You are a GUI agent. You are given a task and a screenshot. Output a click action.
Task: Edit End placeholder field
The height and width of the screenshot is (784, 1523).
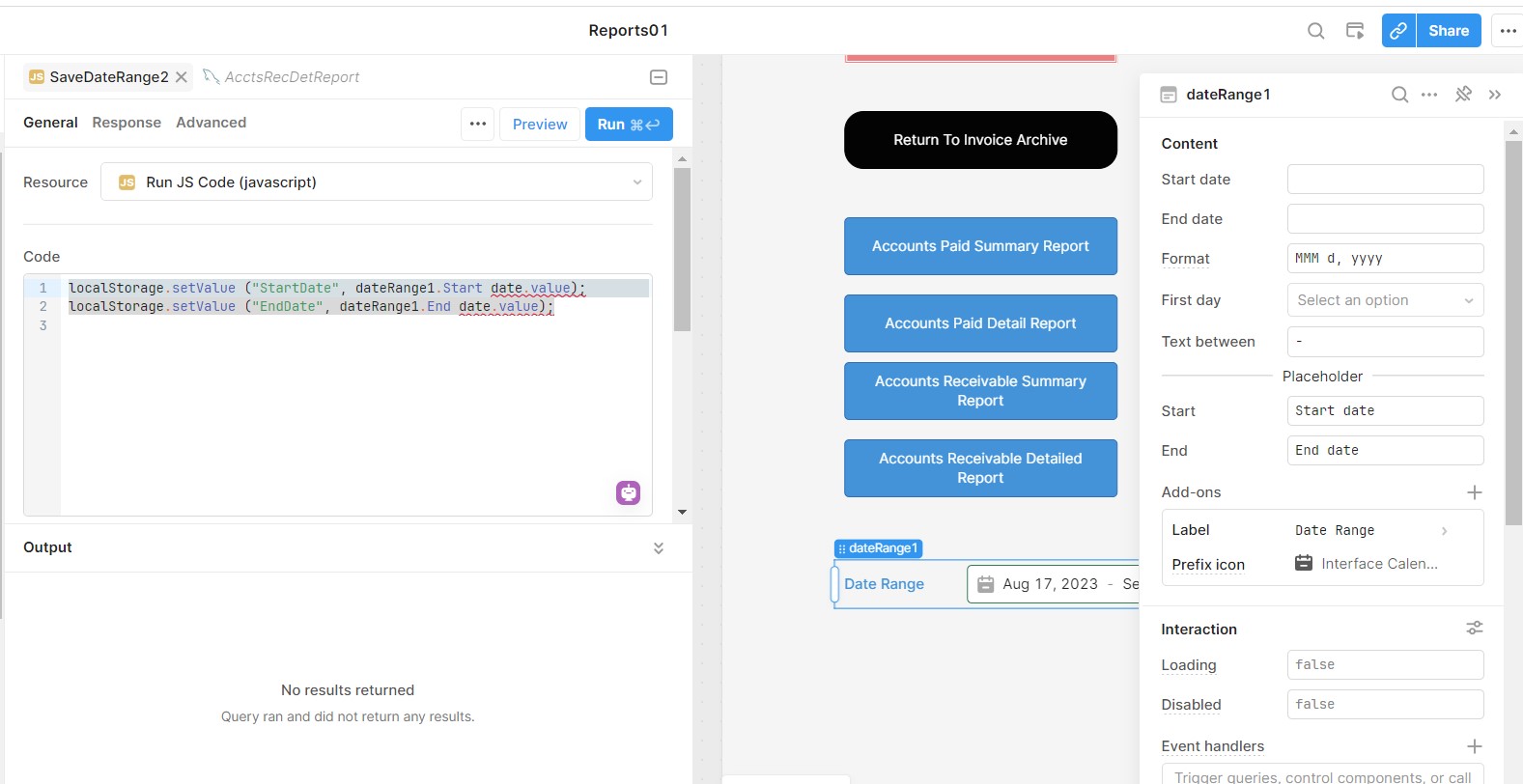1385,451
